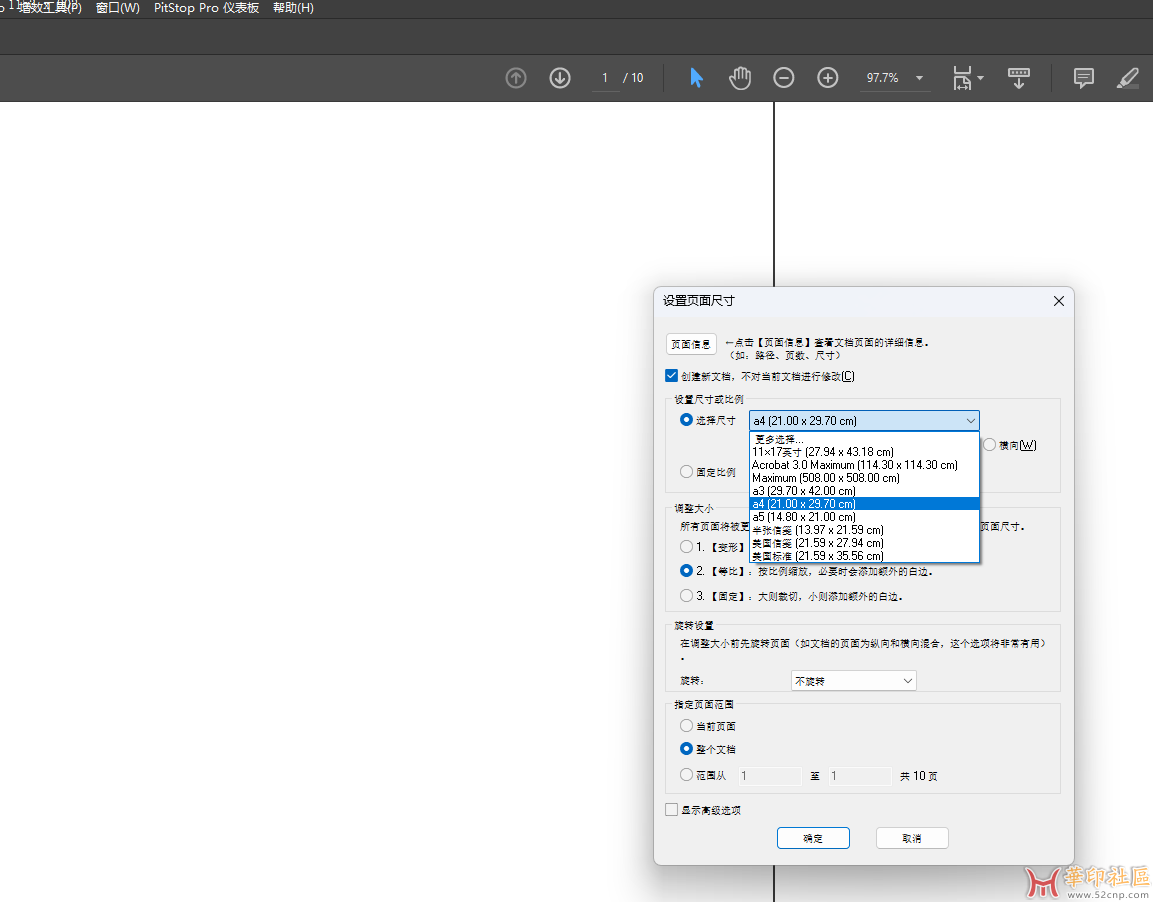Enable 显示高级选项 checkbox
Viewport: 1153px width, 902px height.
(x=672, y=810)
